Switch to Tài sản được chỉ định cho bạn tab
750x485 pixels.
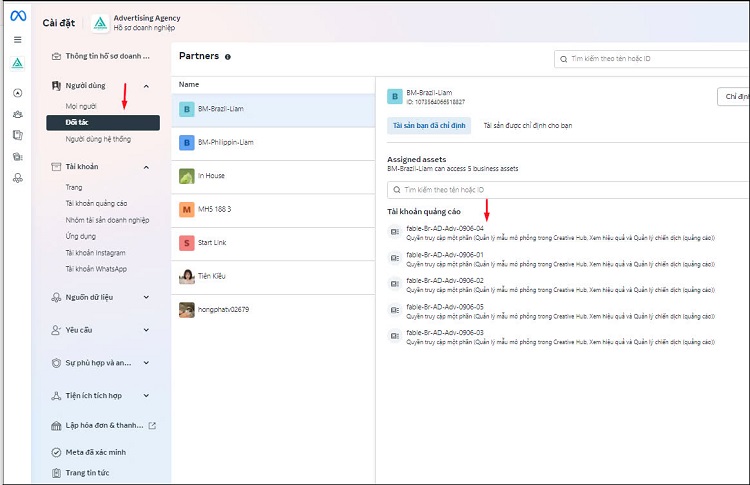(x=529, y=126)
